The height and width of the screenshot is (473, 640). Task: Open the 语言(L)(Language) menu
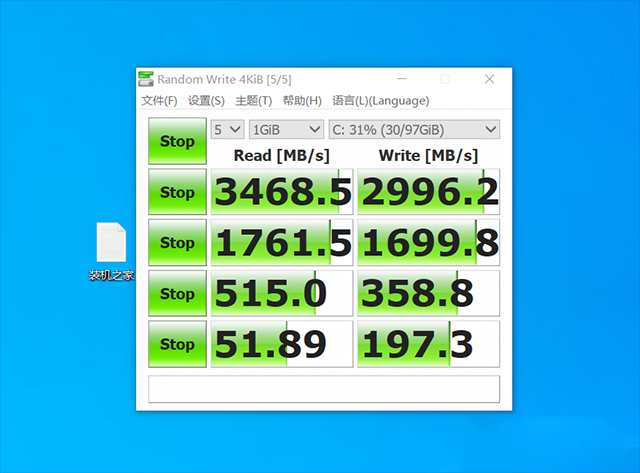coord(380,101)
